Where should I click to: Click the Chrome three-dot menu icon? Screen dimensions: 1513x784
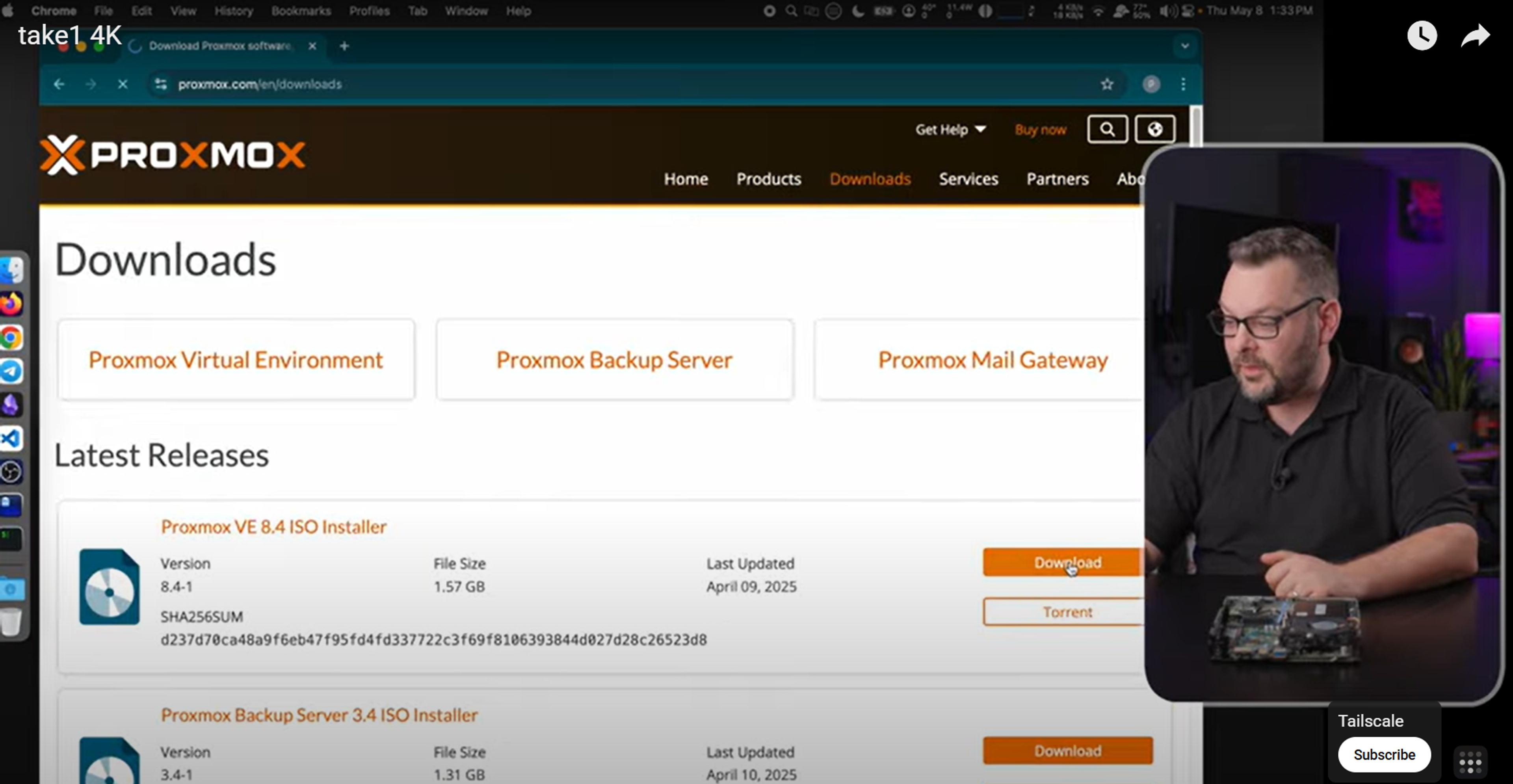pos(1183,85)
